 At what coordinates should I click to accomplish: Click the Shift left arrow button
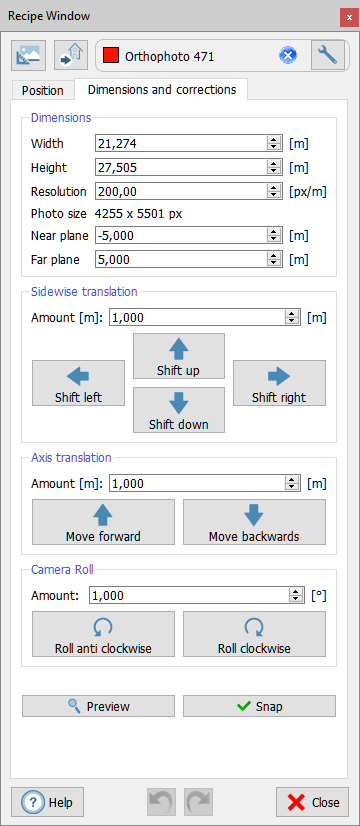(x=79, y=383)
